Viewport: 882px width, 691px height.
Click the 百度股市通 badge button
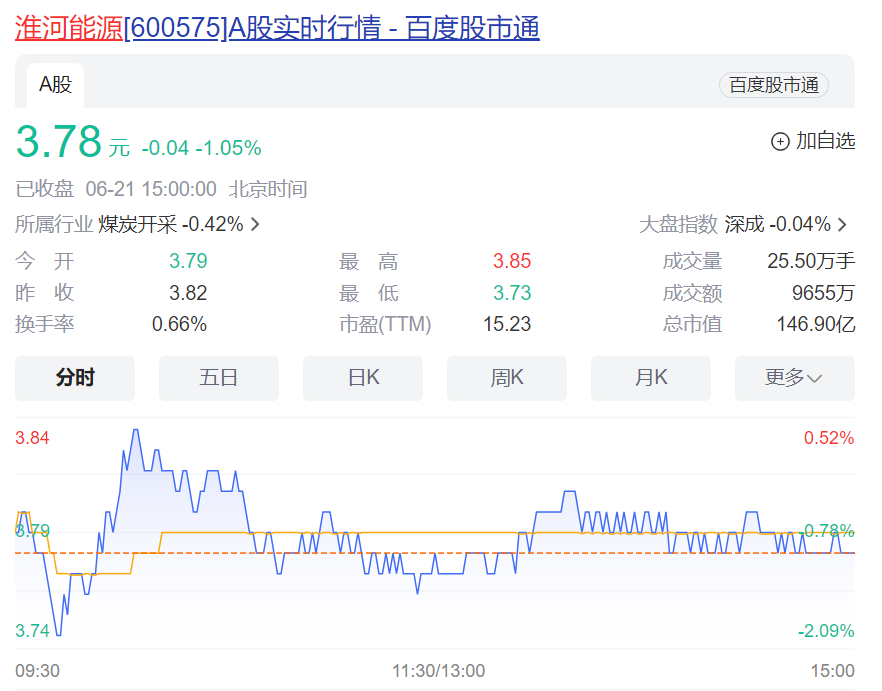coord(773,85)
